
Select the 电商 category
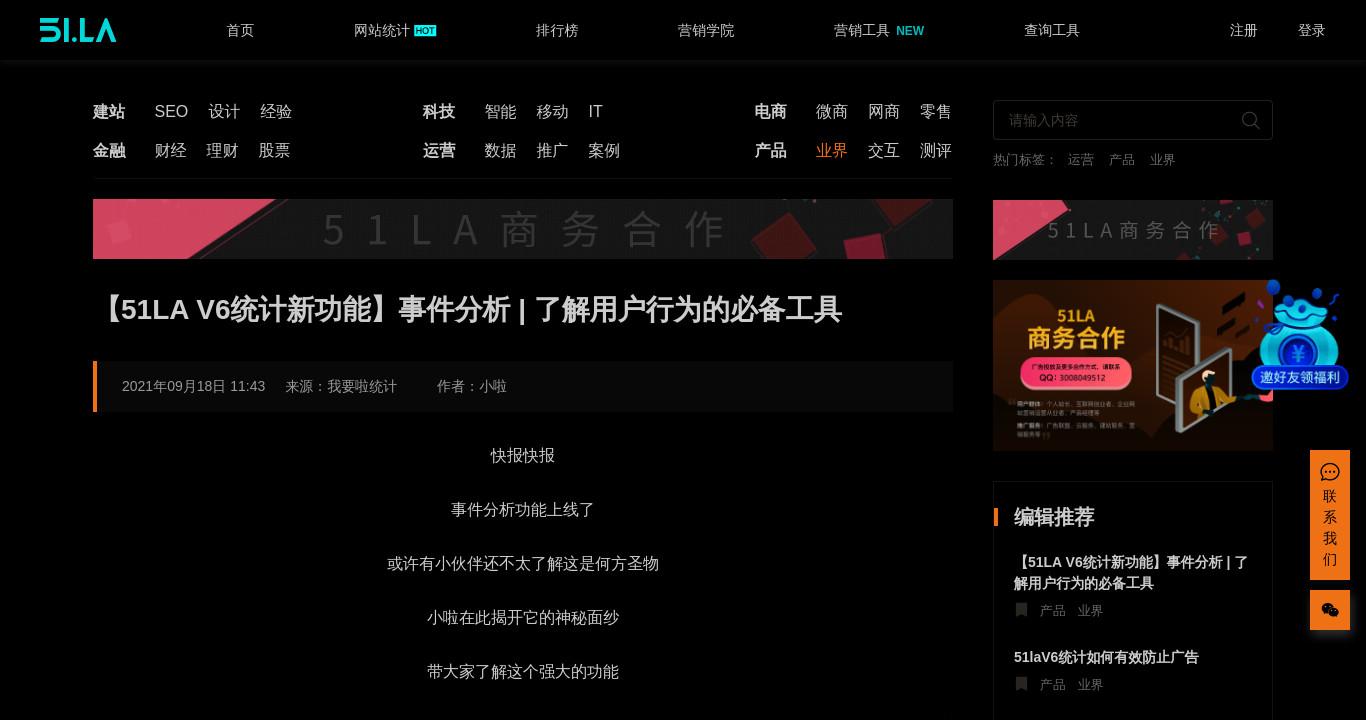click(x=770, y=112)
